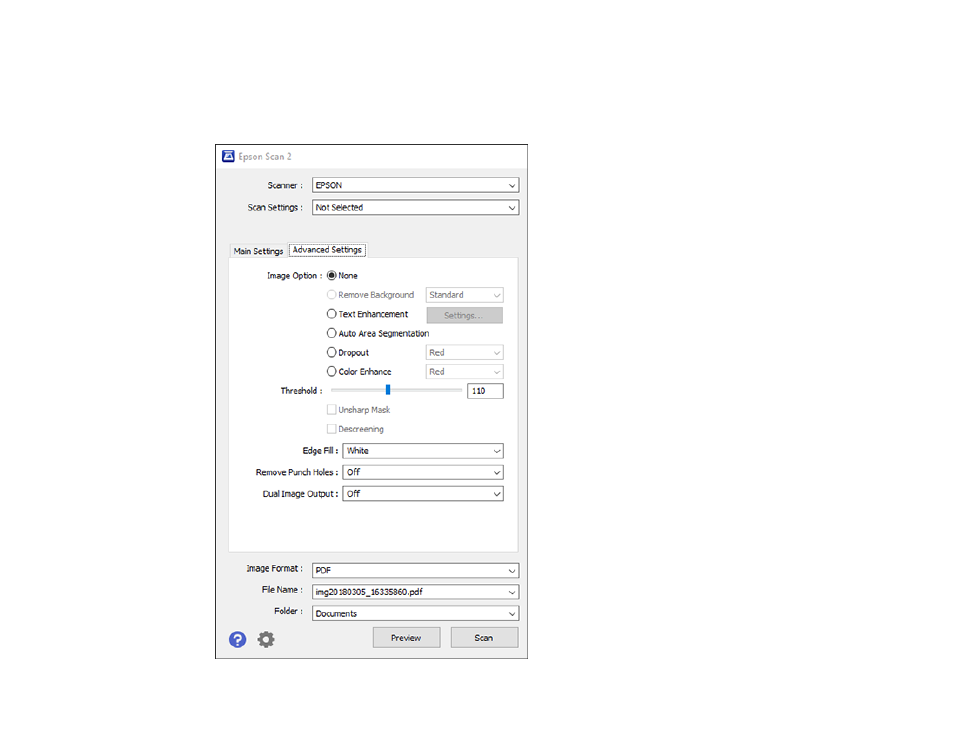The width and height of the screenshot is (954, 737).
Task: Click the Preview button
Action: coord(406,638)
